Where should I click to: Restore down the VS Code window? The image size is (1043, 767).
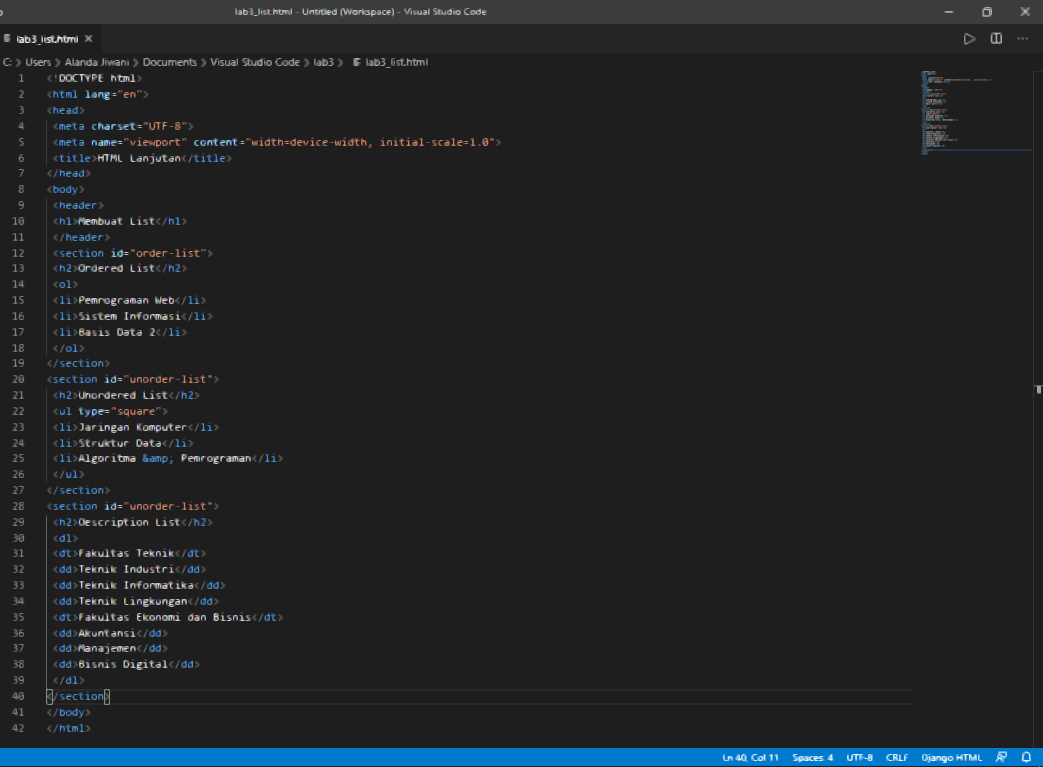click(987, 11)
